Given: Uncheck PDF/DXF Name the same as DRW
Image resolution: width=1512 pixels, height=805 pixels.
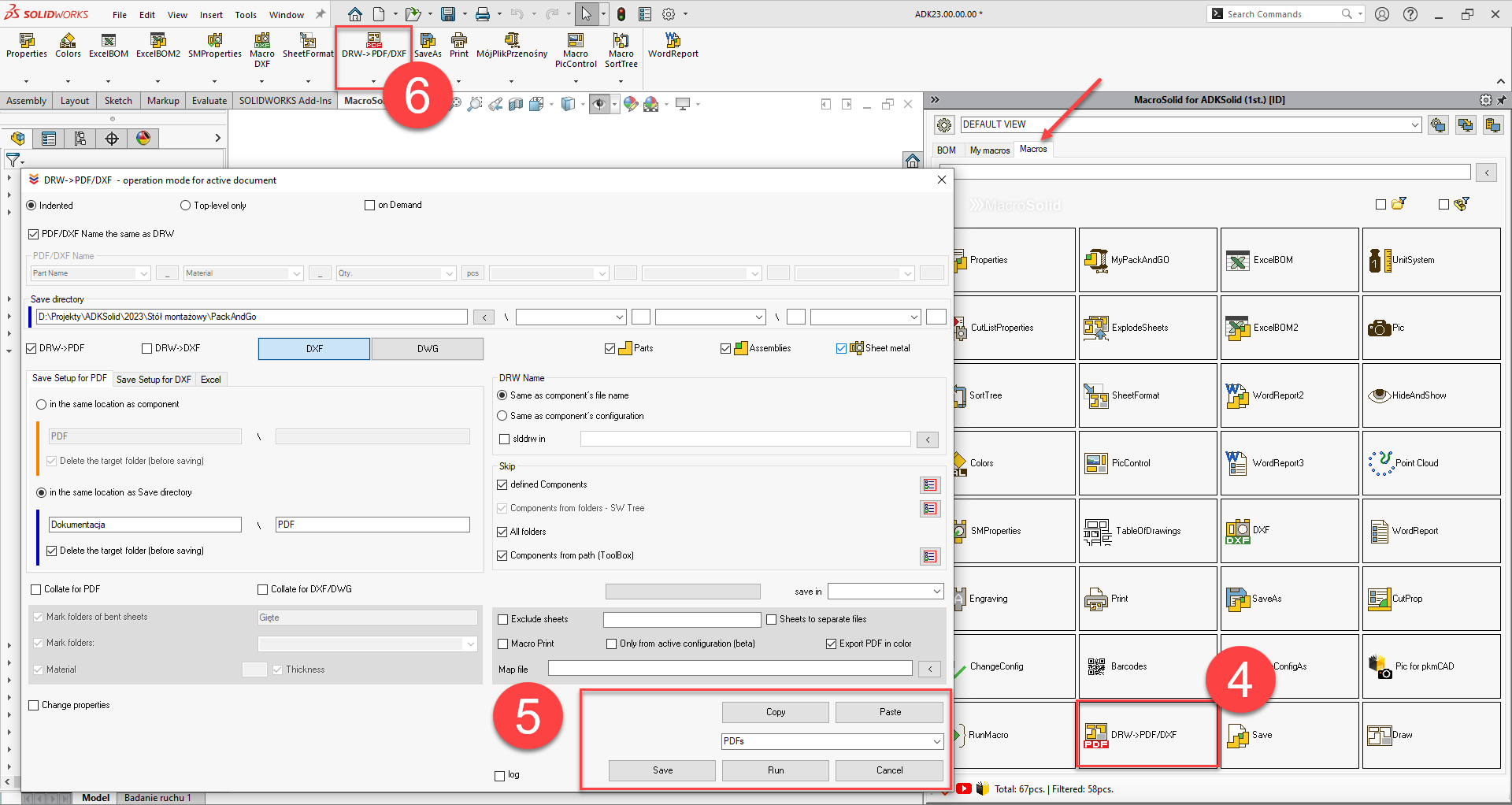Looking at the screenshot, I should (x=33, y=234).
